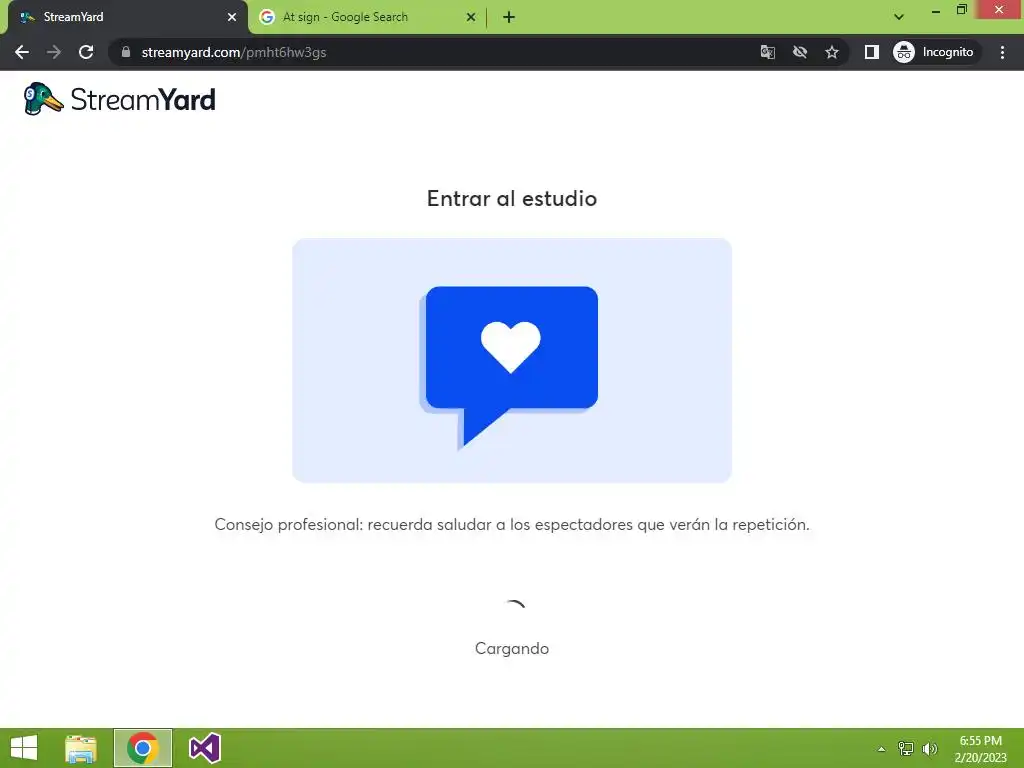Click the streamyard.com address bar
The image size is (1024, 768).
click(431, 52)
